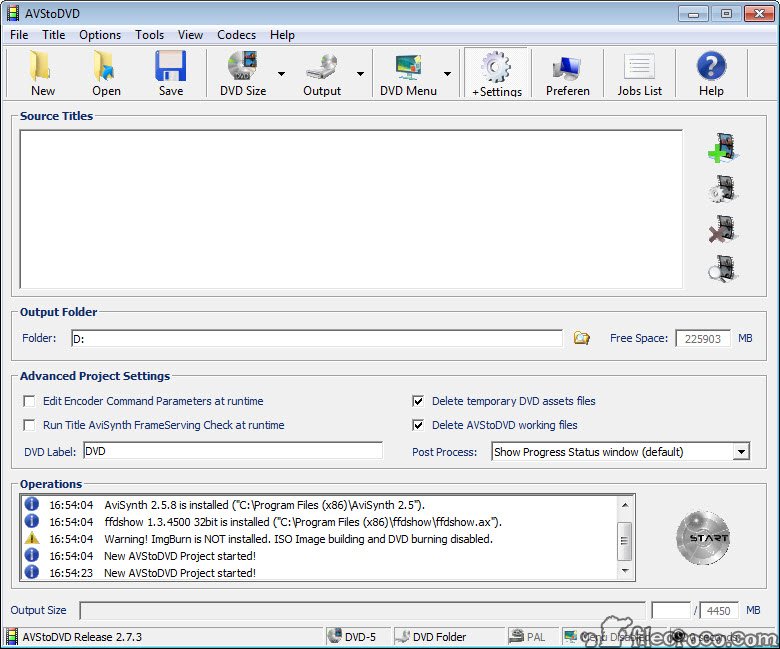780x649 pixels.
Task: Select 16:54:04 New AVStoDVD Project started line
Action: [x=319, y=556]
